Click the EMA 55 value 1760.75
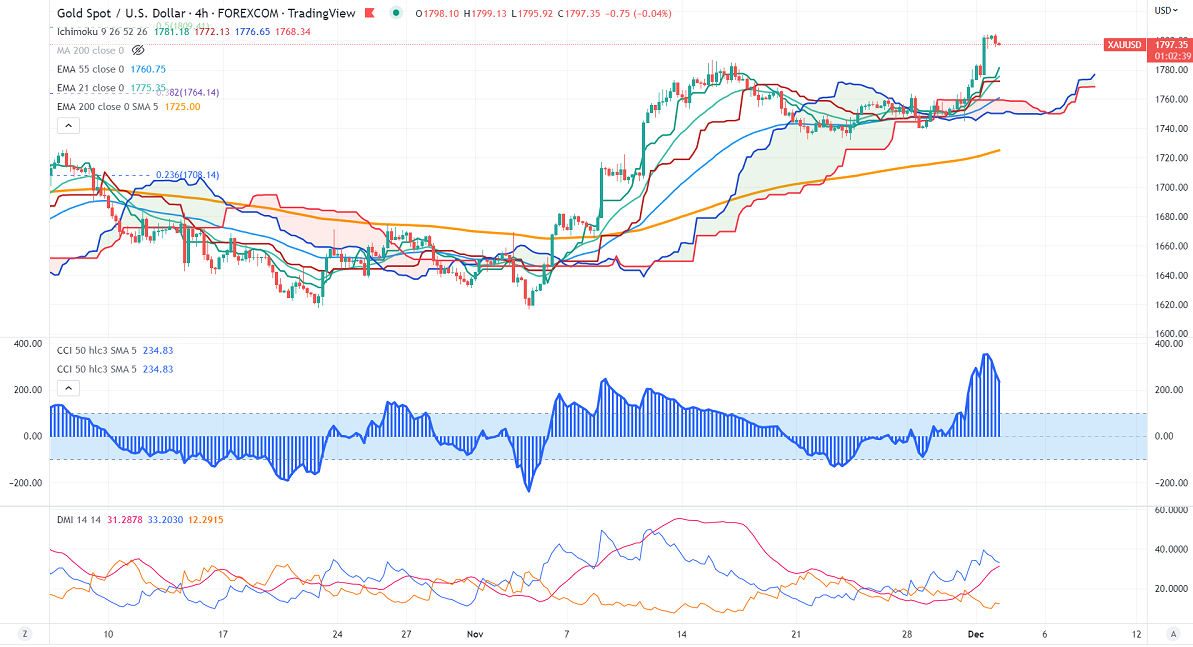This screenshot has height=647, width=1193. [148, 69]
